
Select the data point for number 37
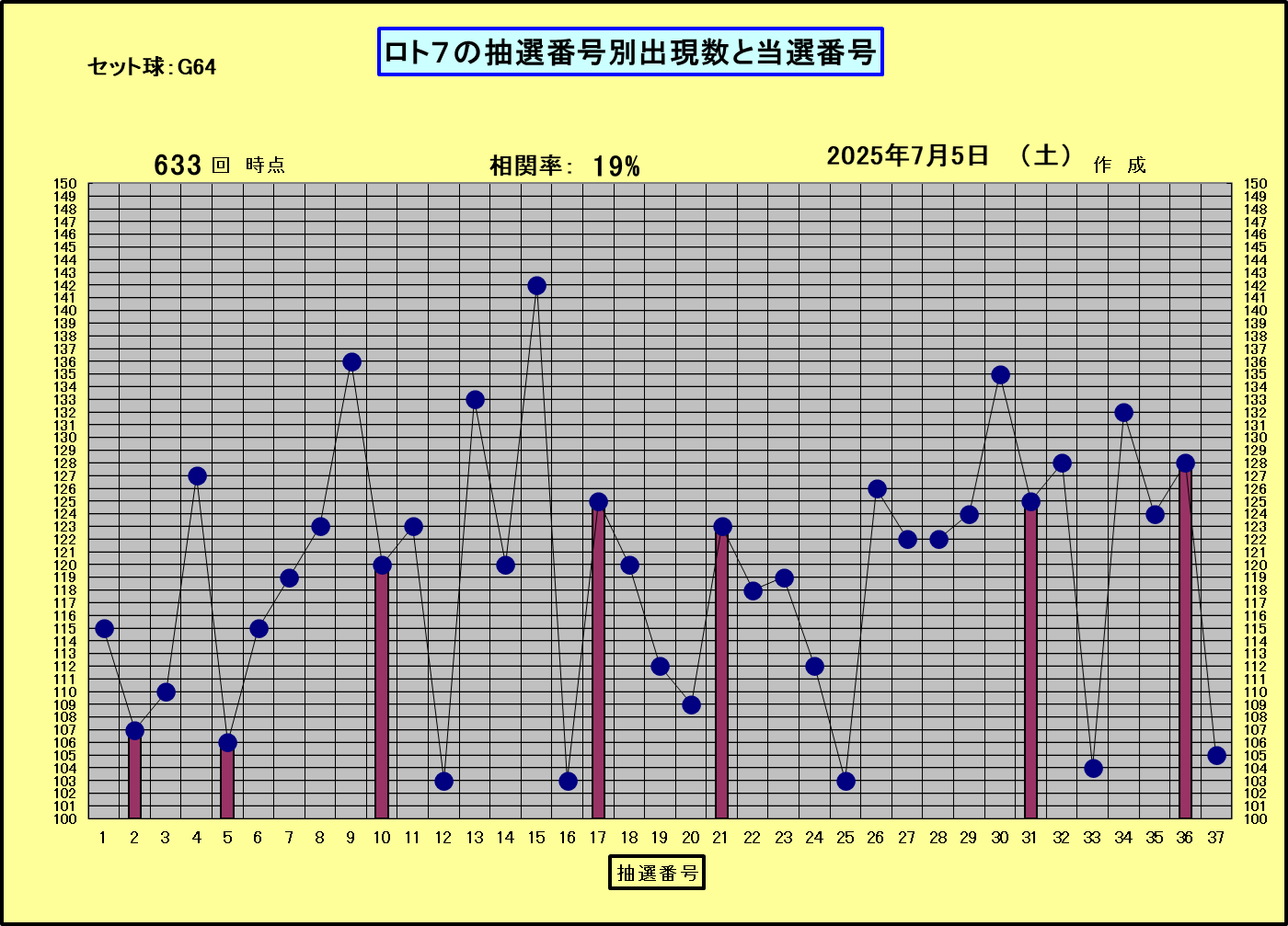[x=1216, y=756]
